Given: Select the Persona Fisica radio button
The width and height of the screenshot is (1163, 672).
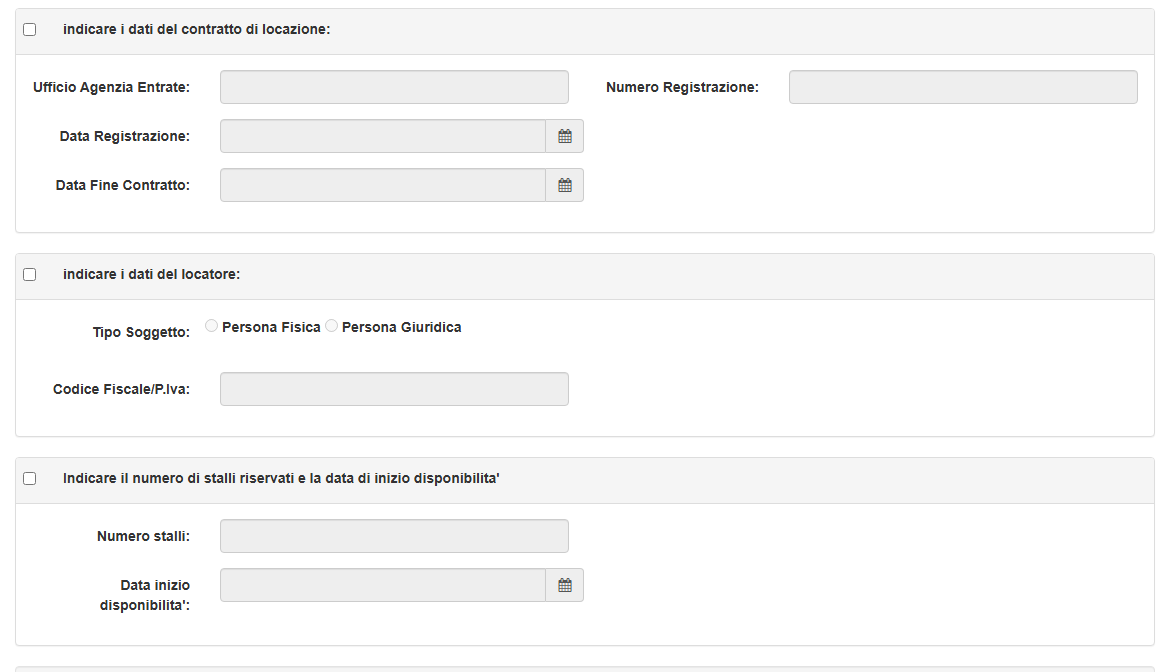Looking at the screenshot, I should (x=211, y=326).
